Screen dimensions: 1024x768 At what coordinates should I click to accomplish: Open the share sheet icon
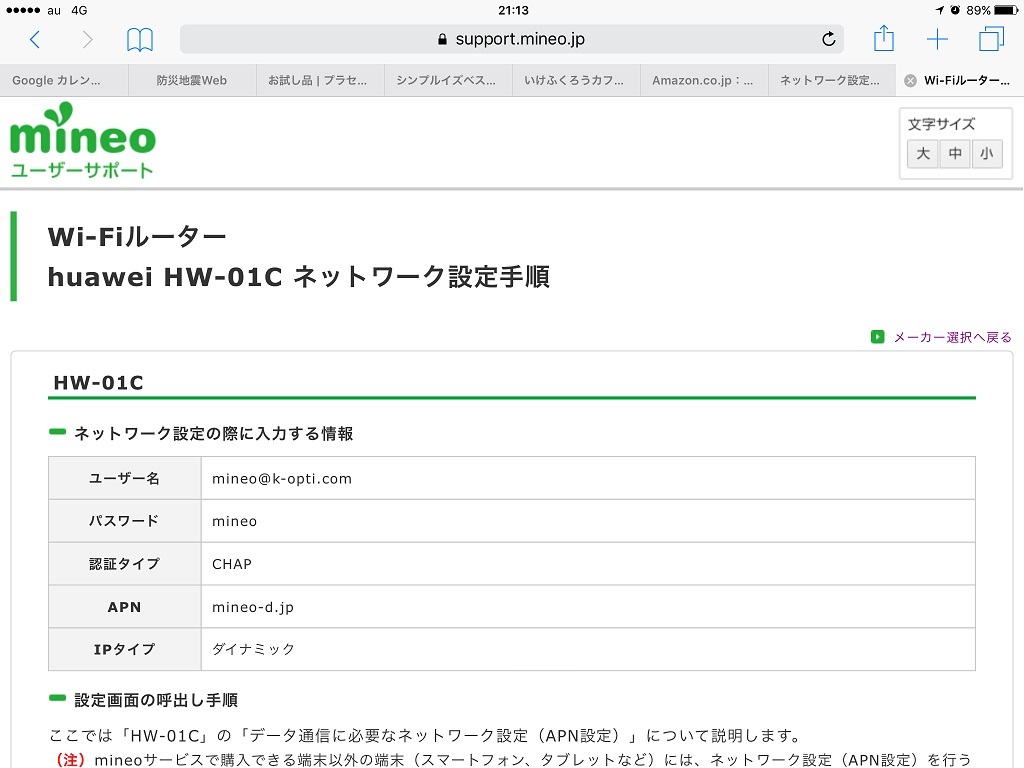coord(884,38)
